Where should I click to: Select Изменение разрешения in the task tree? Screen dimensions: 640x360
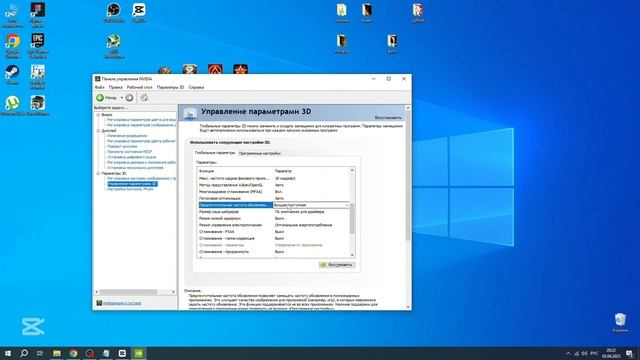click(x=127, y=136)
